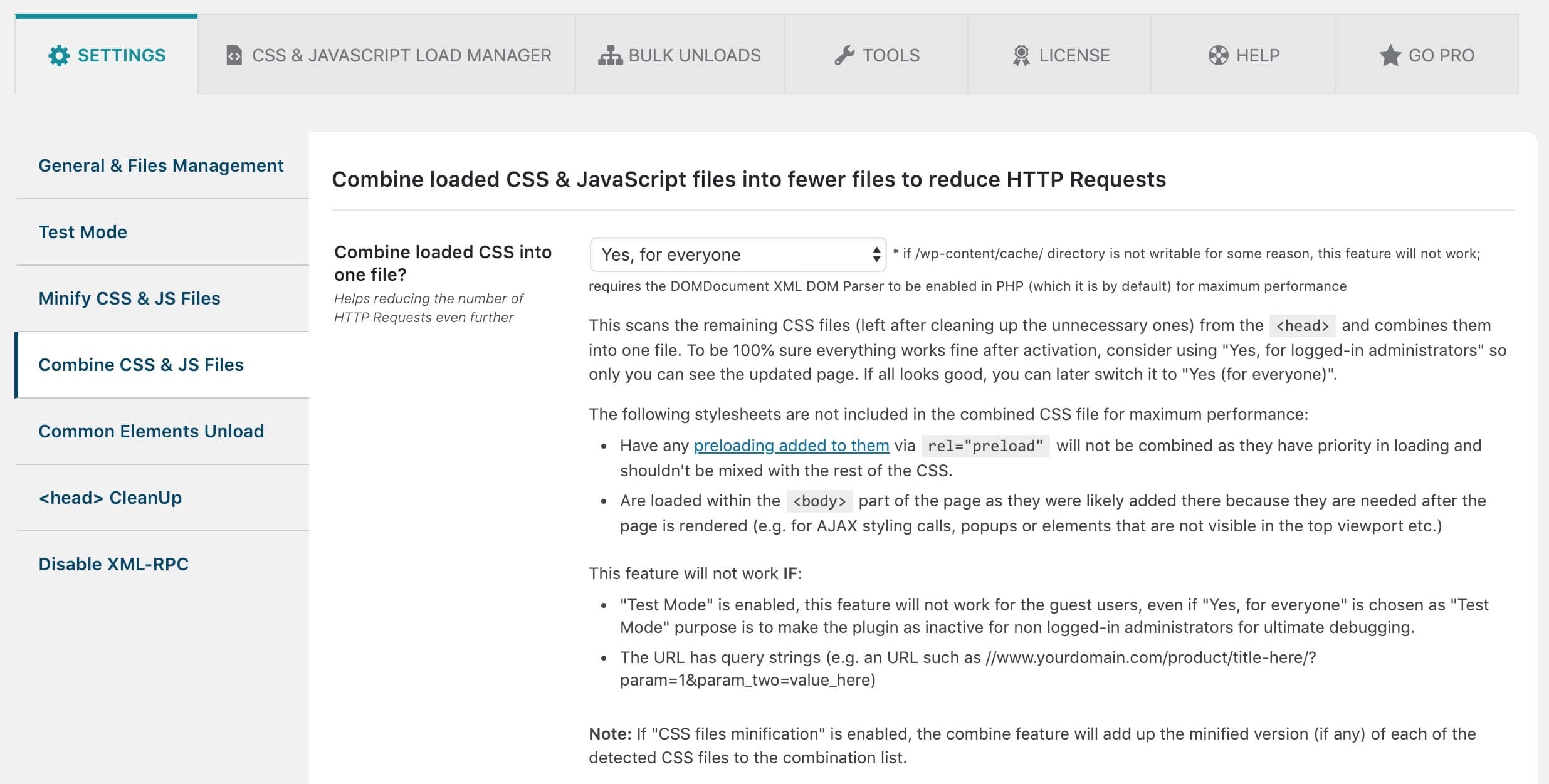The height and width of the screenshot is (784, 1549).
Task: Open the Tools tab label
Action: (891, 56)
